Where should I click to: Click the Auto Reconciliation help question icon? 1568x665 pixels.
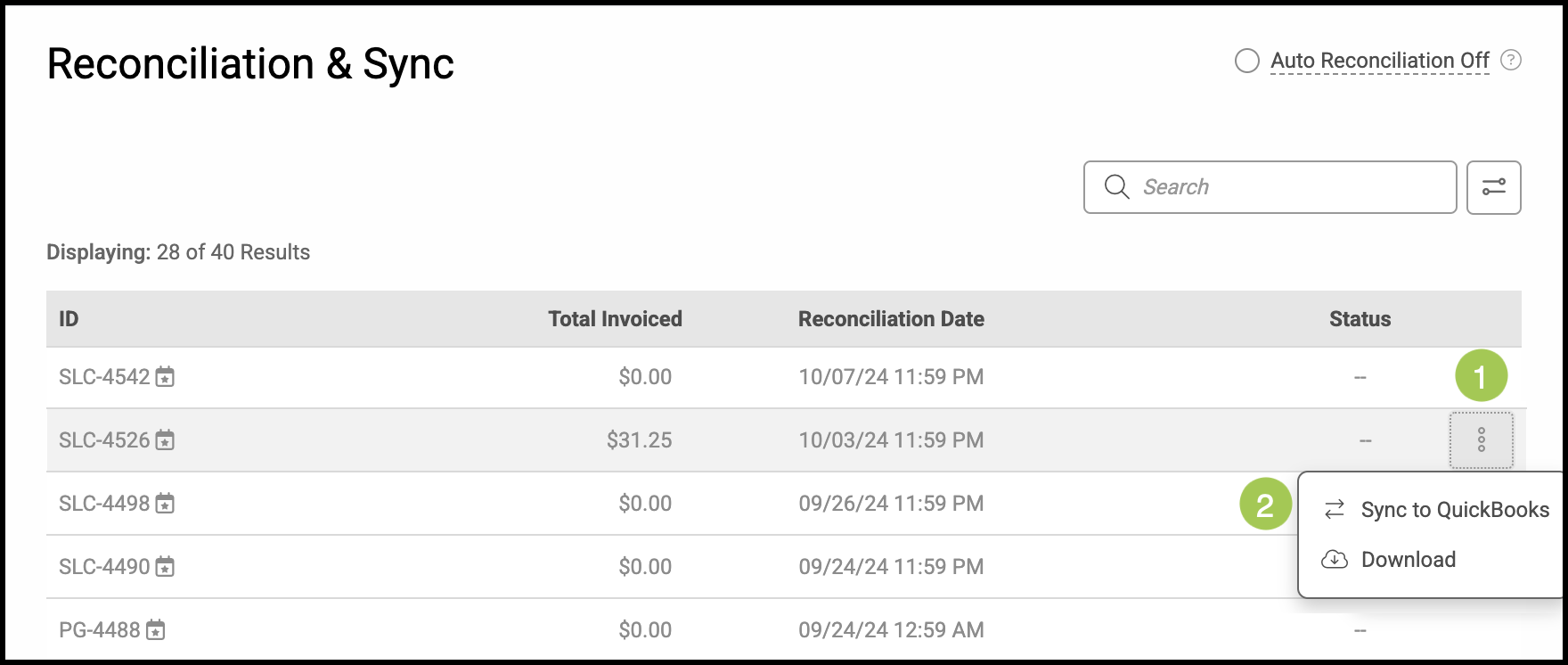click(1511, 61)
